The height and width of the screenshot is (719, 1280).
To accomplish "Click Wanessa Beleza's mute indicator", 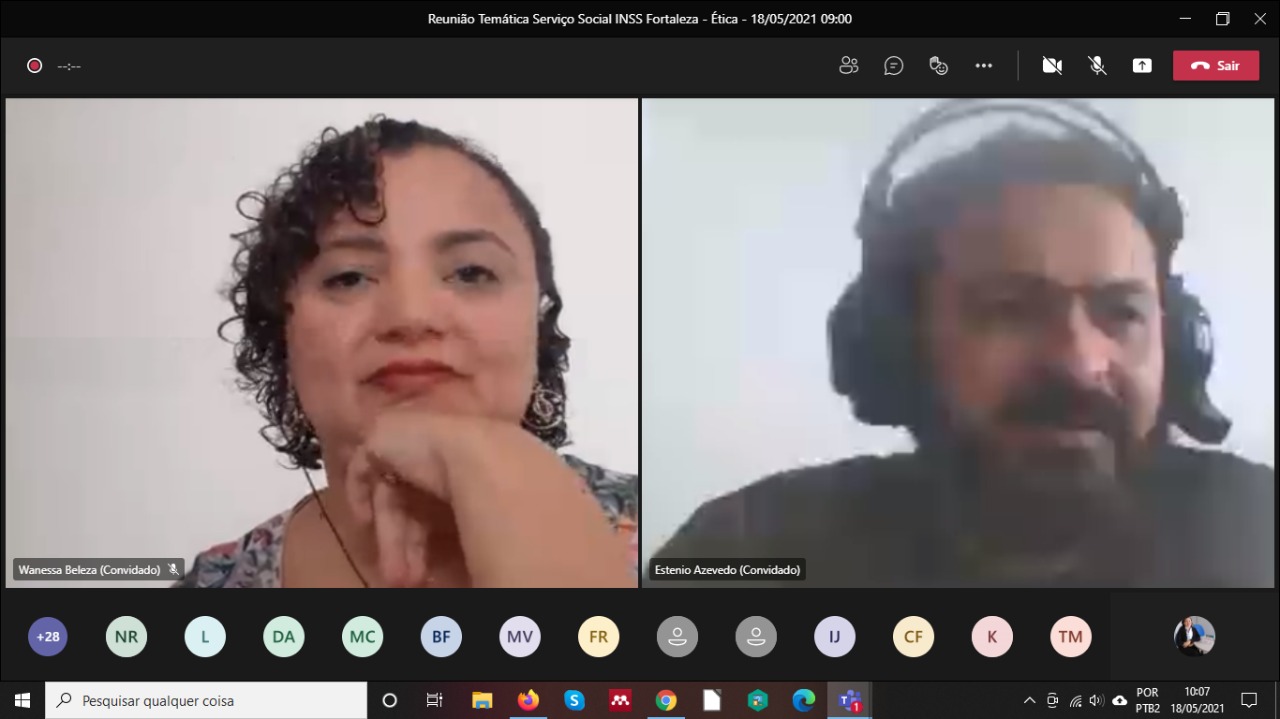I will [173, 569].
